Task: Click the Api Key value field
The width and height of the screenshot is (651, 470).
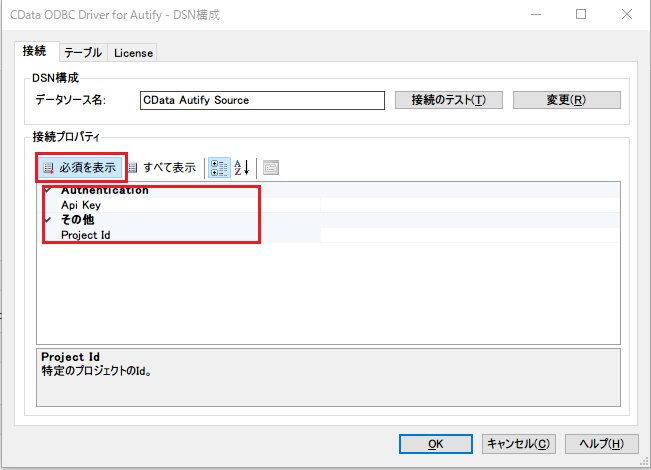Action: [470, 205]
